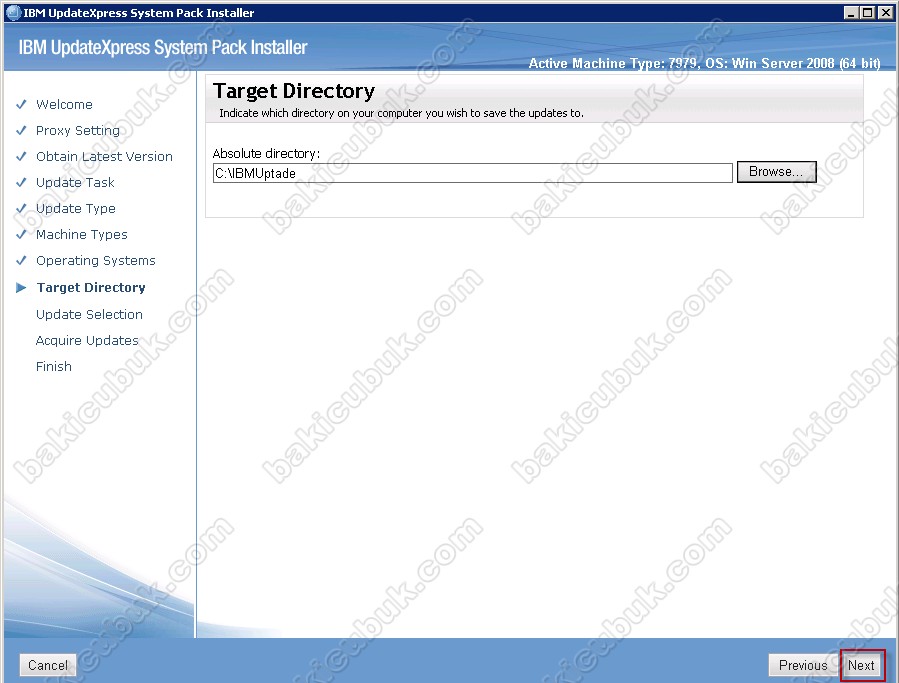
Task: Select the Update Task step
Action: pyautogui.click(x=75, y=182)
